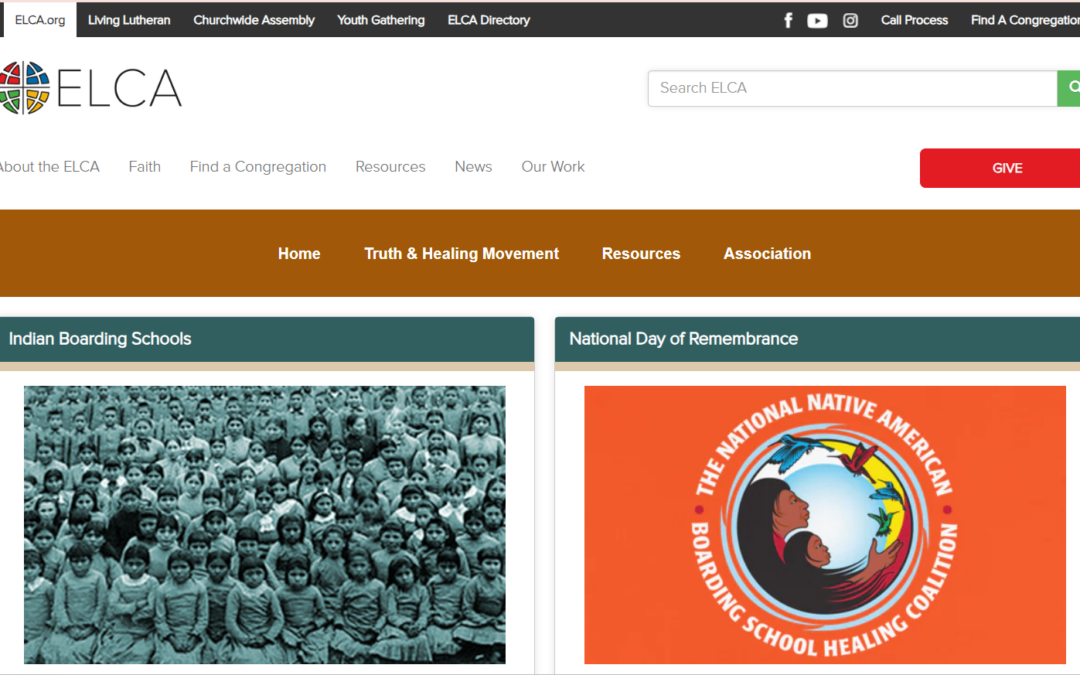Image resolution: width=1080 pixels, height=675 pixels.
Task: Open Churchwide Assembly in top bar
Action: [253, 20]
